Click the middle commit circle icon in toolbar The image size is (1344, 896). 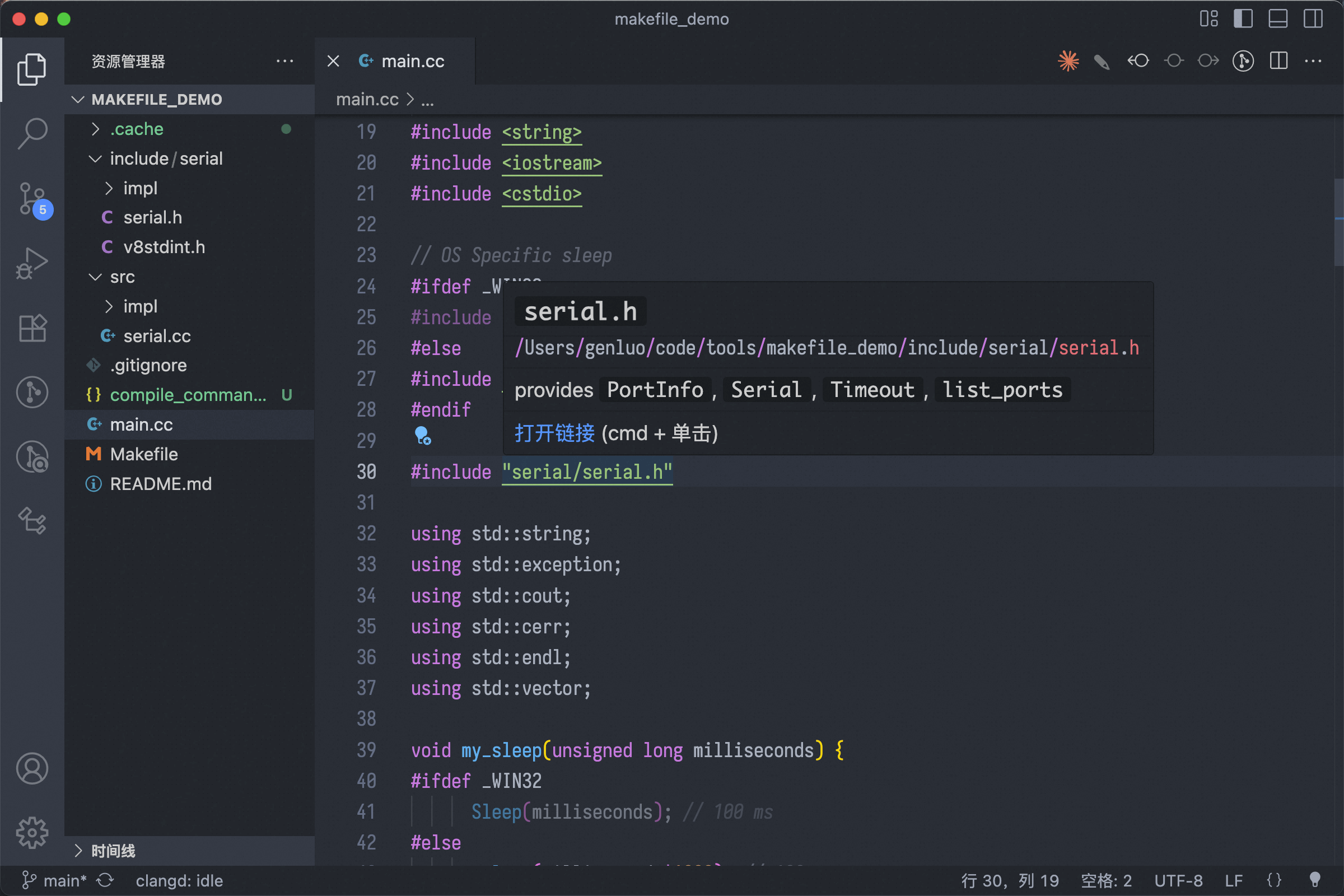coord(1174,60)
